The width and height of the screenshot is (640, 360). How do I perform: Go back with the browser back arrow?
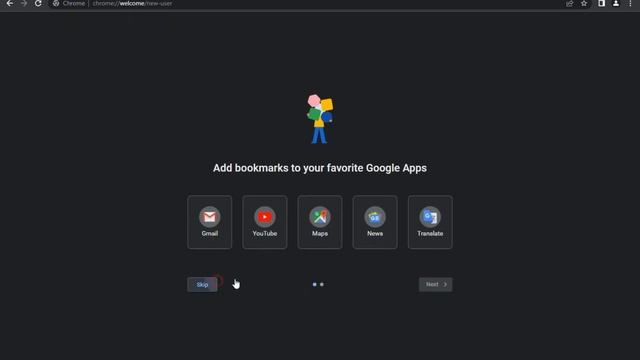pyautogui.click(x=10, y=3)
